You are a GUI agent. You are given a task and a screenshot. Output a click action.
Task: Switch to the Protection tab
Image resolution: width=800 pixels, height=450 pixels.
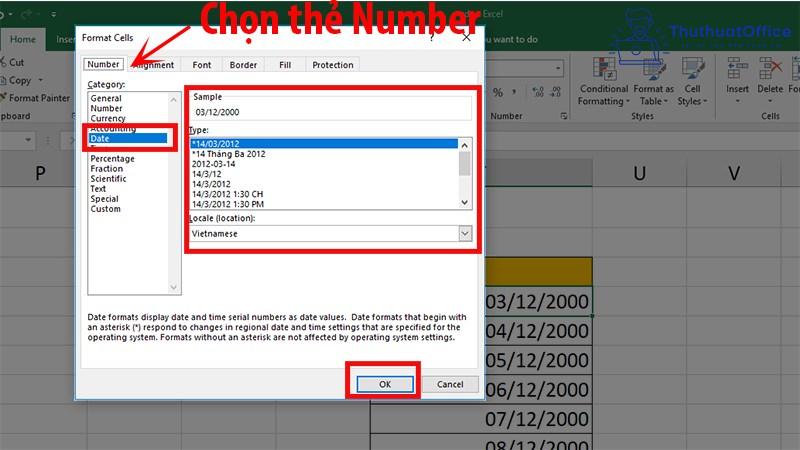tap(333, 65)
